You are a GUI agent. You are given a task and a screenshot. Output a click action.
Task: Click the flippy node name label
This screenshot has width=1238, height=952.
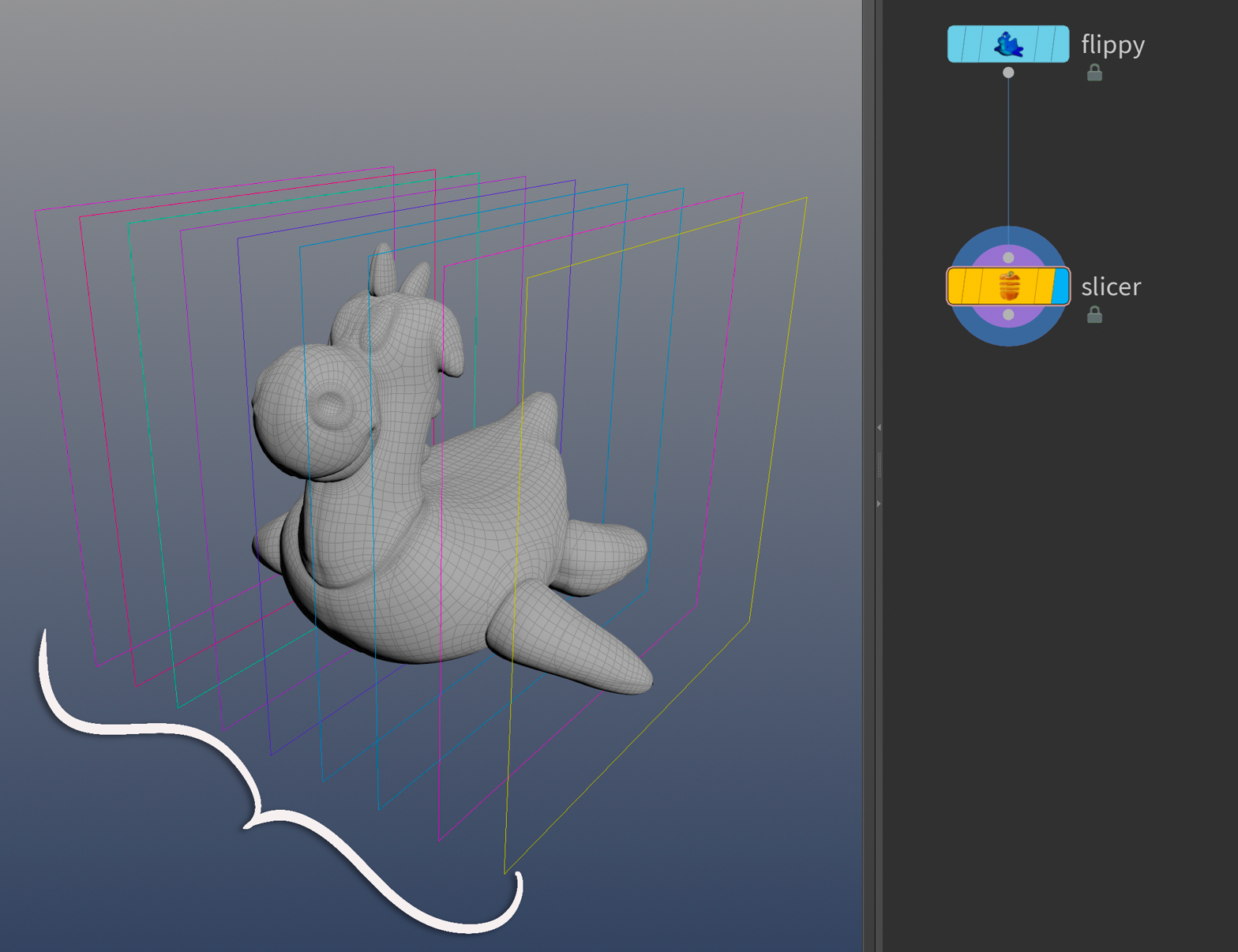point(1112,45)
